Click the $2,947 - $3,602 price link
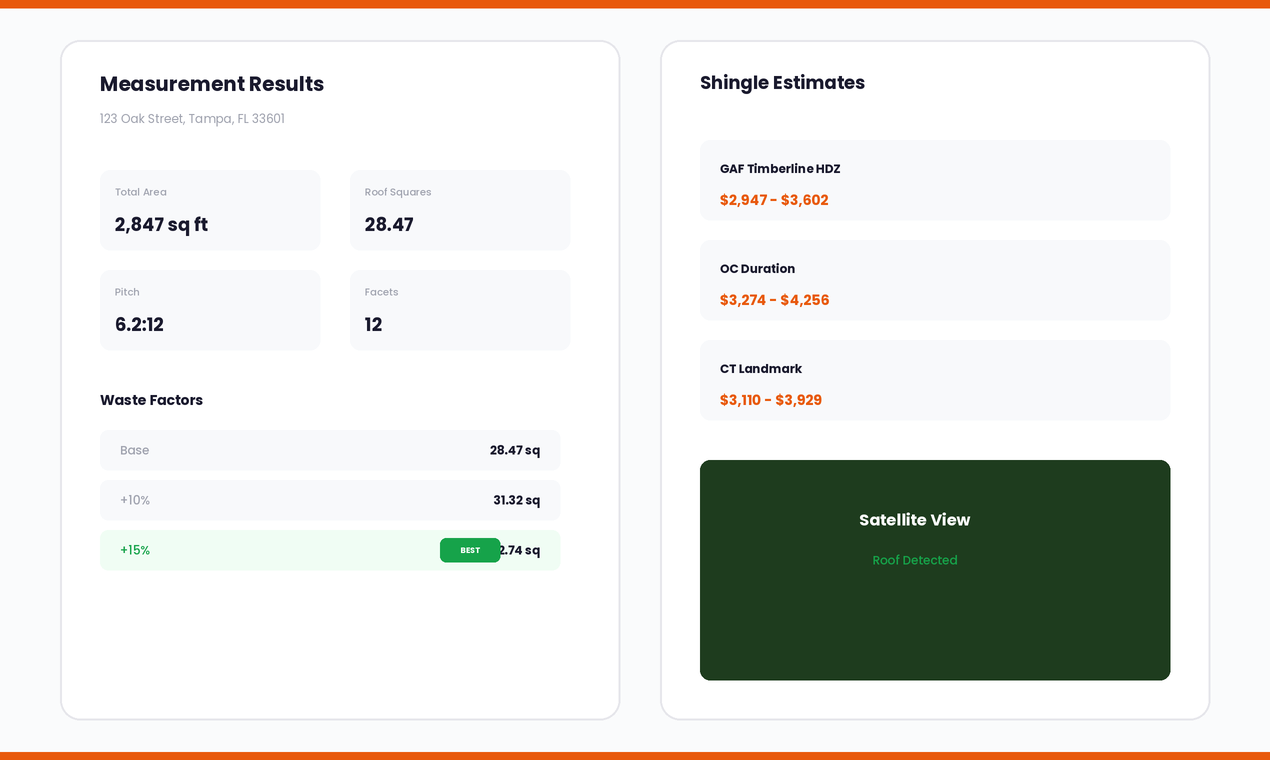1270x760 pixels. click(774, 200)
